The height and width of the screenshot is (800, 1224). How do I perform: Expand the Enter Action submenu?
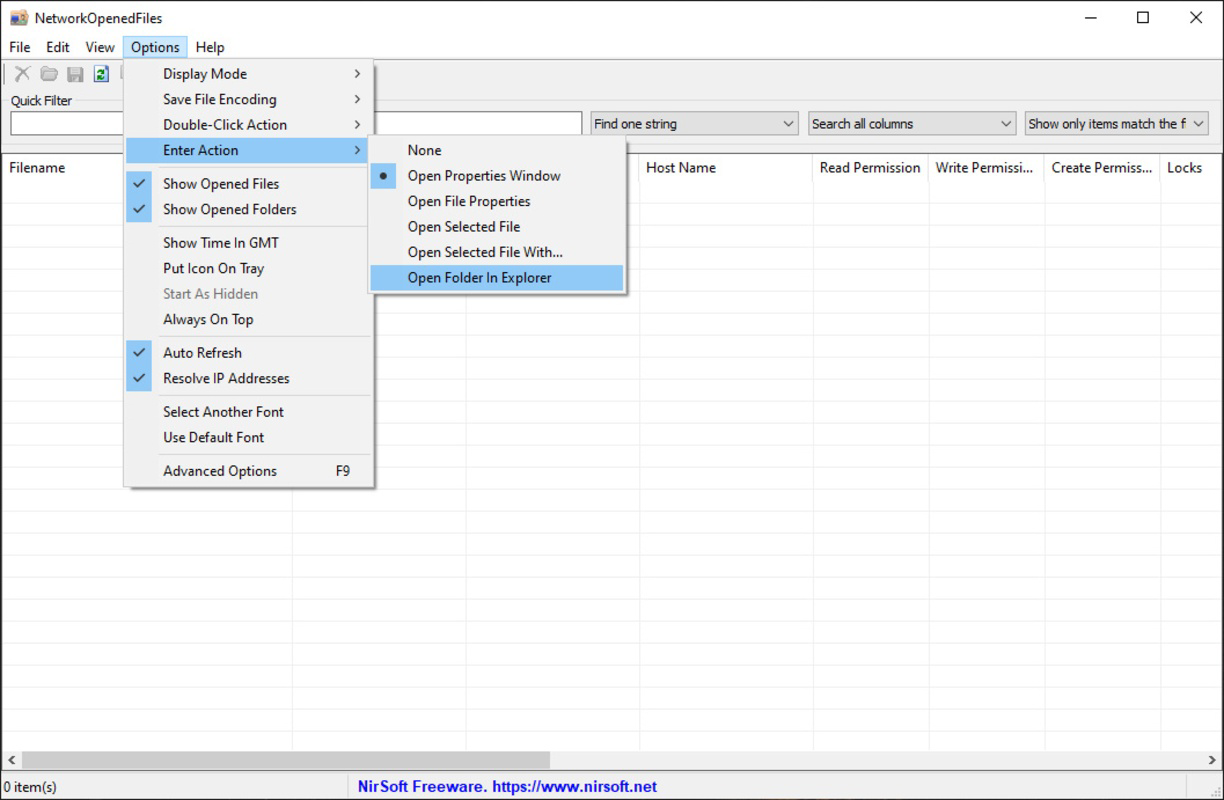coord(249,150)
